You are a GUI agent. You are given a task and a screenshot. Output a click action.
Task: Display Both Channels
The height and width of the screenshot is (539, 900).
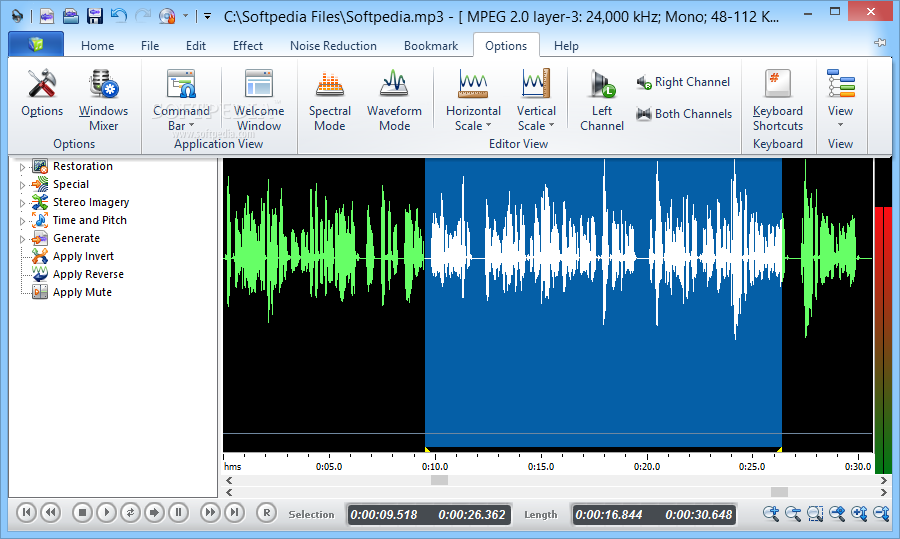(684, 114)
